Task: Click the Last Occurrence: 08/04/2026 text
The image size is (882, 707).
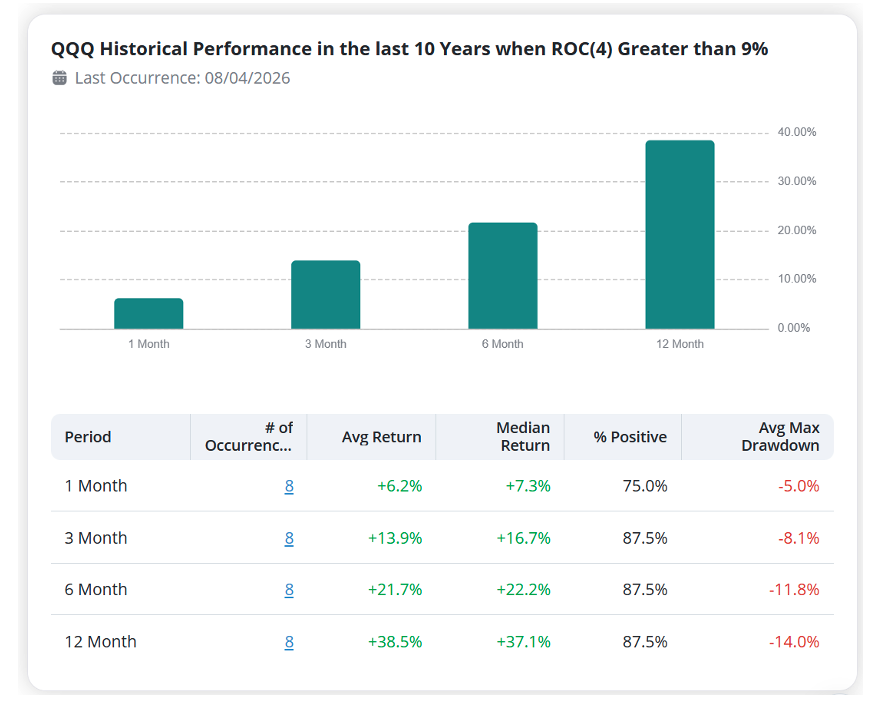Action: coord(182,78)
